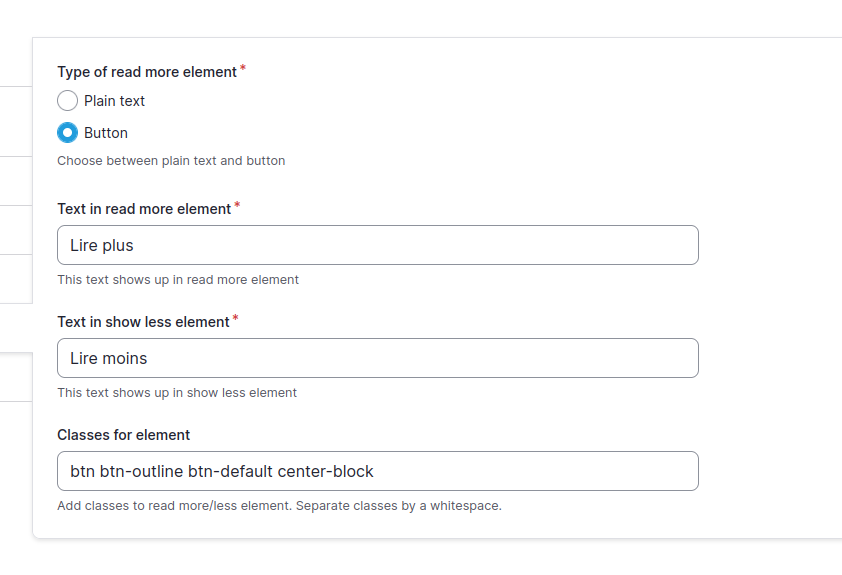
Task: Select the Button radio option
Action: [67, 133]
